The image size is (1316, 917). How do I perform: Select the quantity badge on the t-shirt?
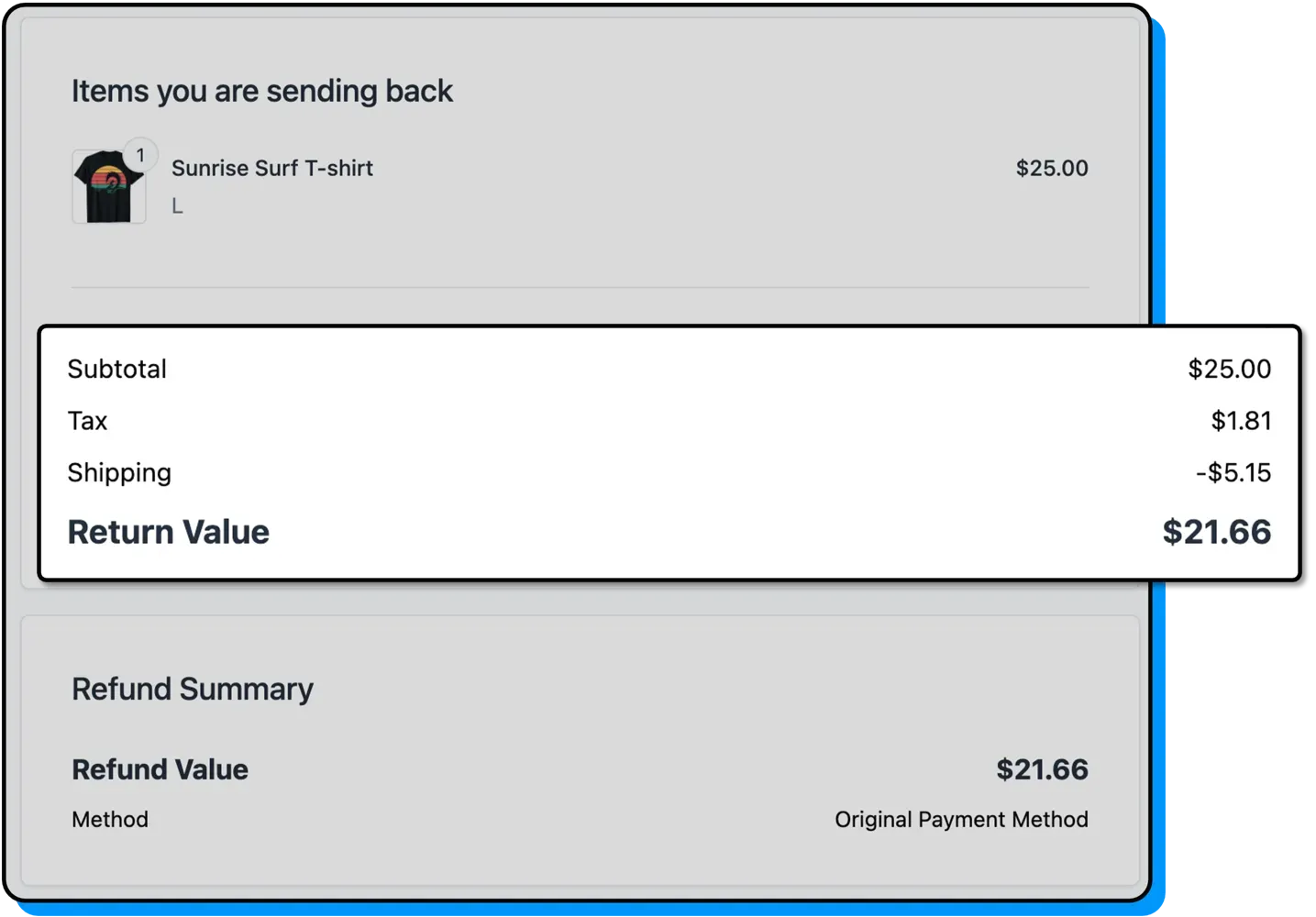pos(140,155)
